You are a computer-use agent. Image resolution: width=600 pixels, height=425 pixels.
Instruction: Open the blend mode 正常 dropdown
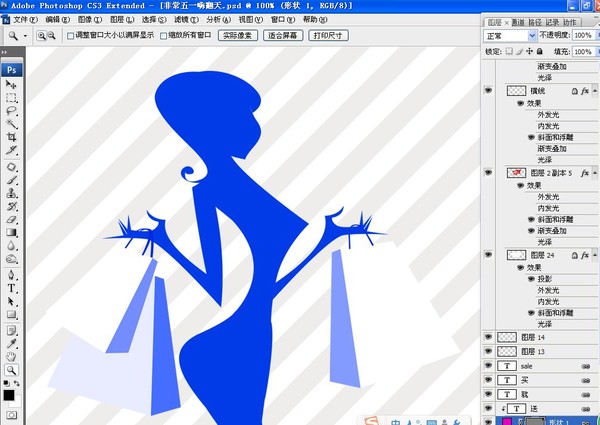[x=510, y=36]
